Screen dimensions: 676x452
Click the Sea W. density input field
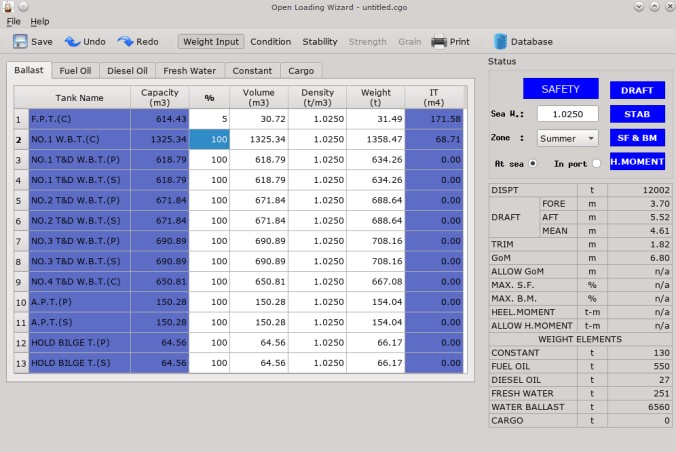[x=567, y=113]
